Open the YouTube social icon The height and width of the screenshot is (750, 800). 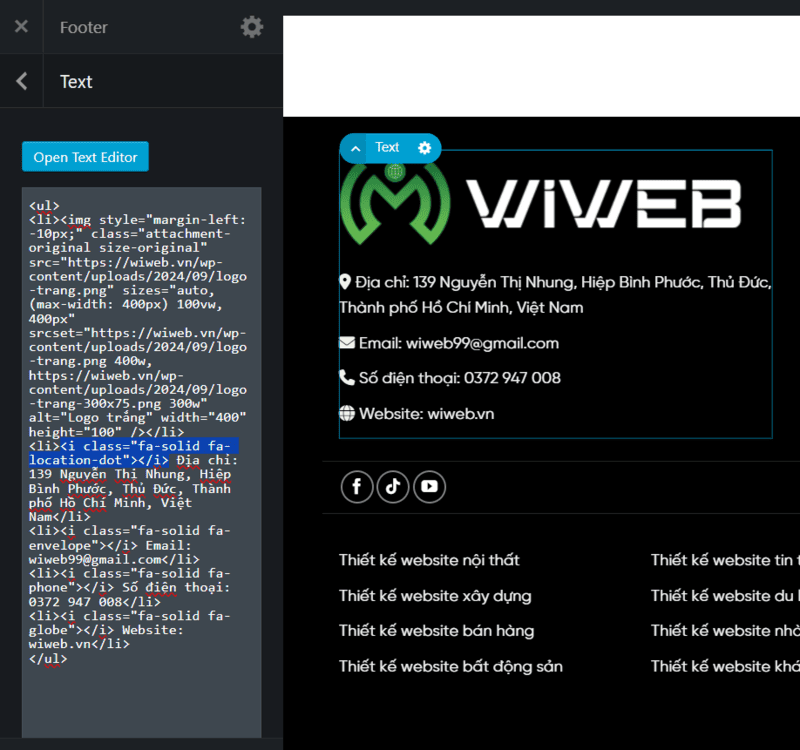click(430, 487)
